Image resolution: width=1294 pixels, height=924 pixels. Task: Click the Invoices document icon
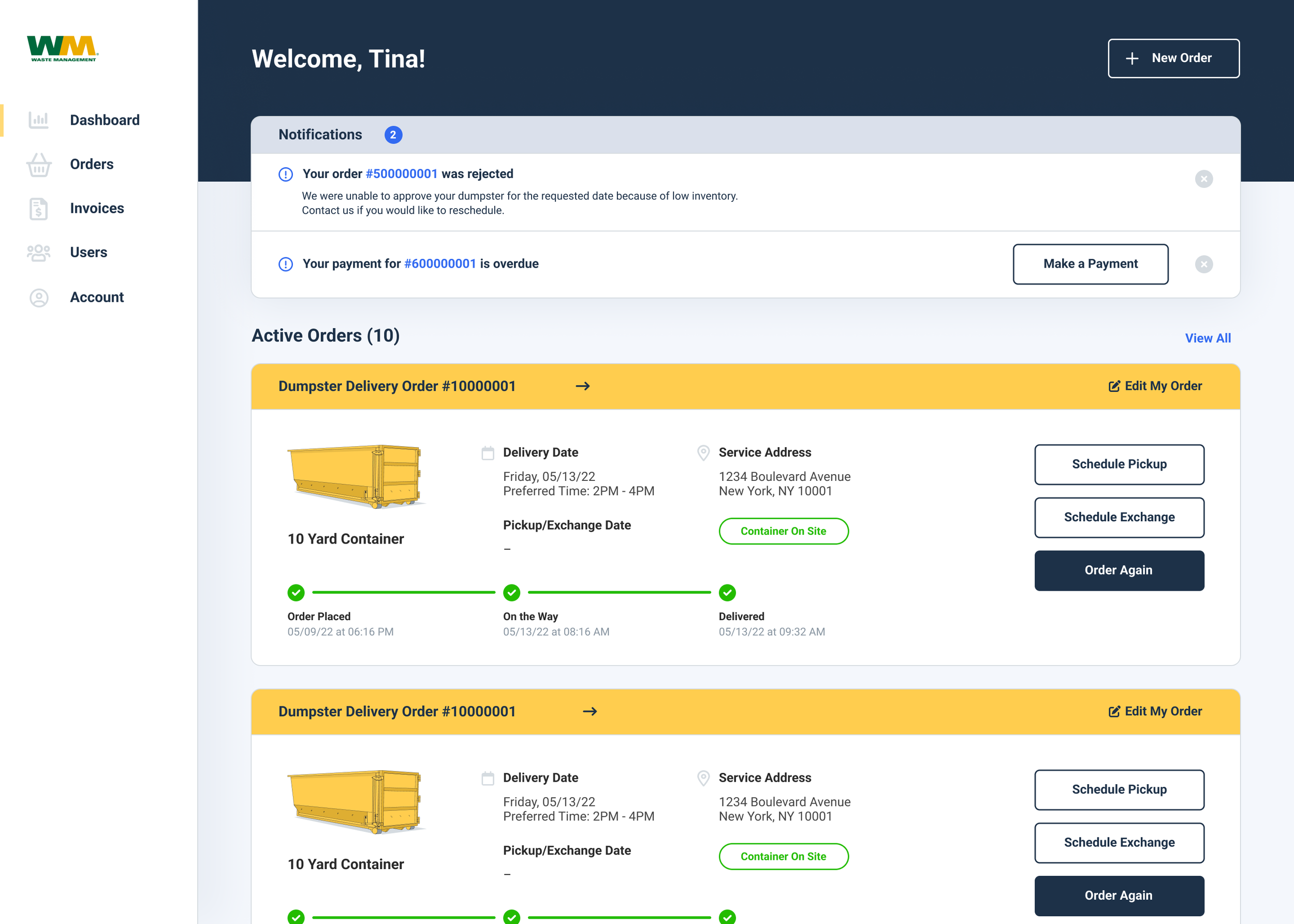coord(39,209)
